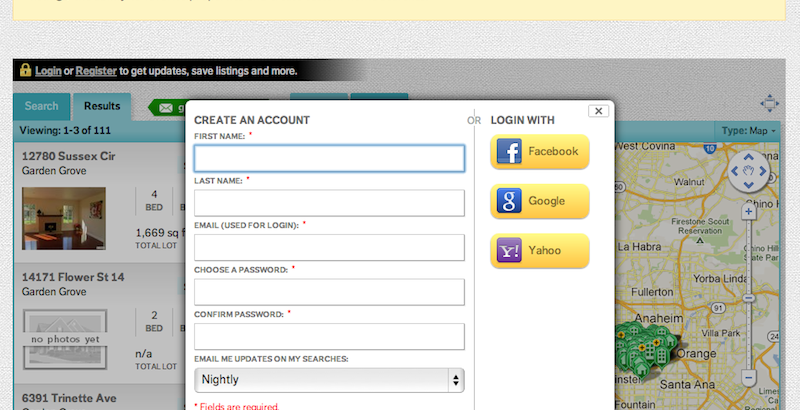Screen dimensions: 800x410
Task: Pan the map down with the arrow
Action: pos(748,185)
